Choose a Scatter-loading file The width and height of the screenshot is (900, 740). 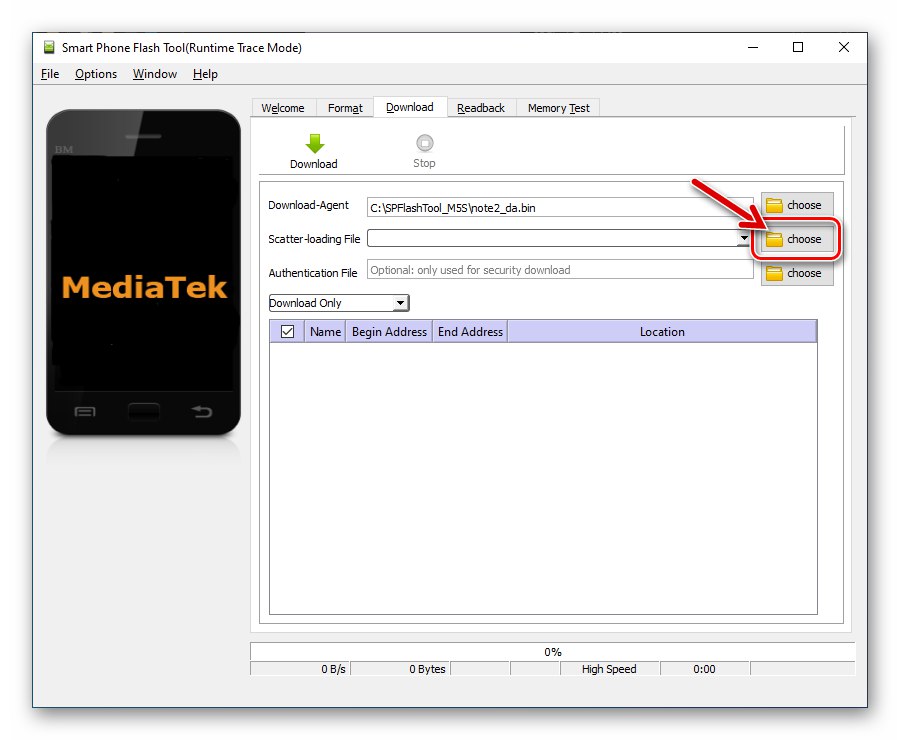pos(797,239)
